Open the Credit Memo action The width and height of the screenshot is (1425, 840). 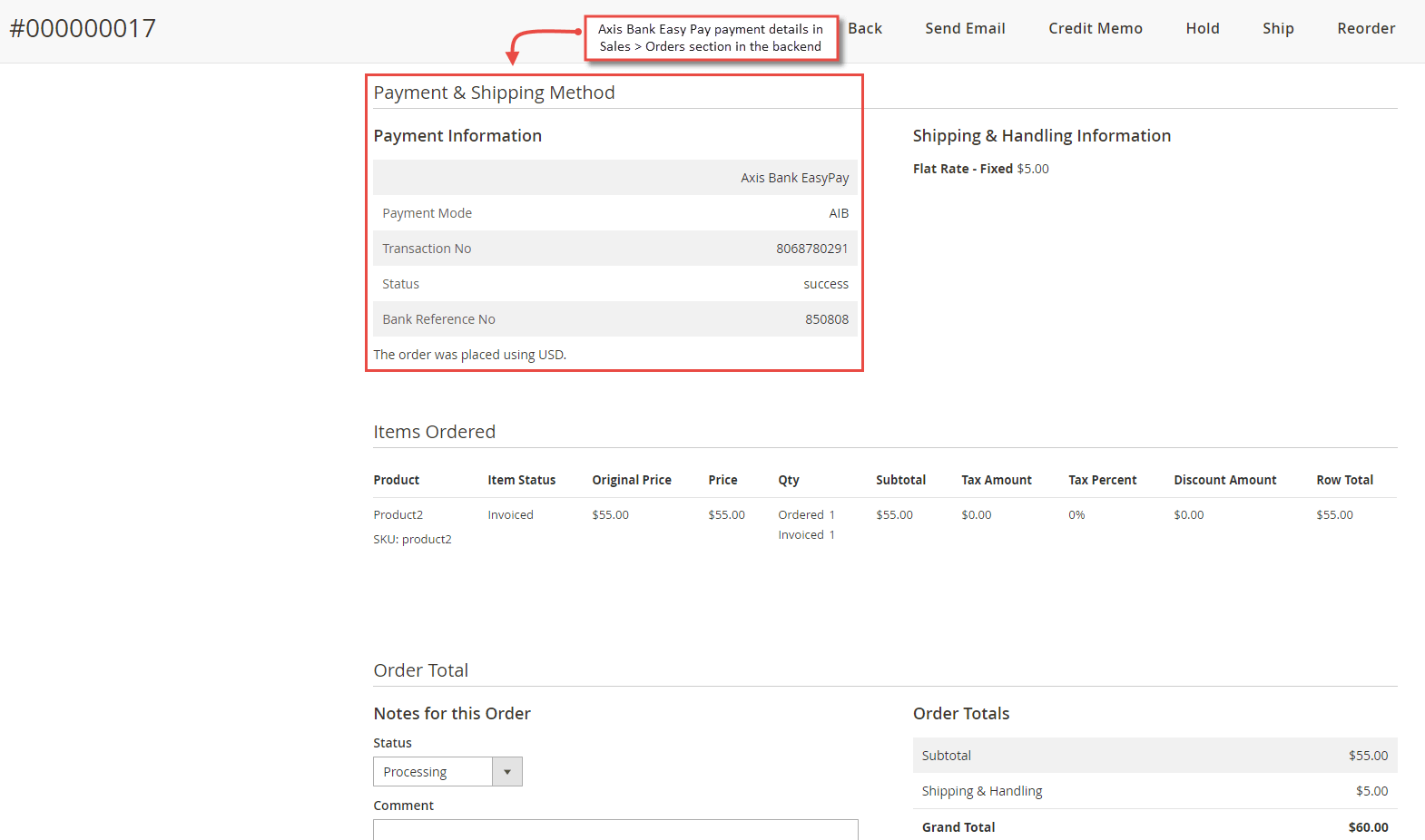(1096, 28)
